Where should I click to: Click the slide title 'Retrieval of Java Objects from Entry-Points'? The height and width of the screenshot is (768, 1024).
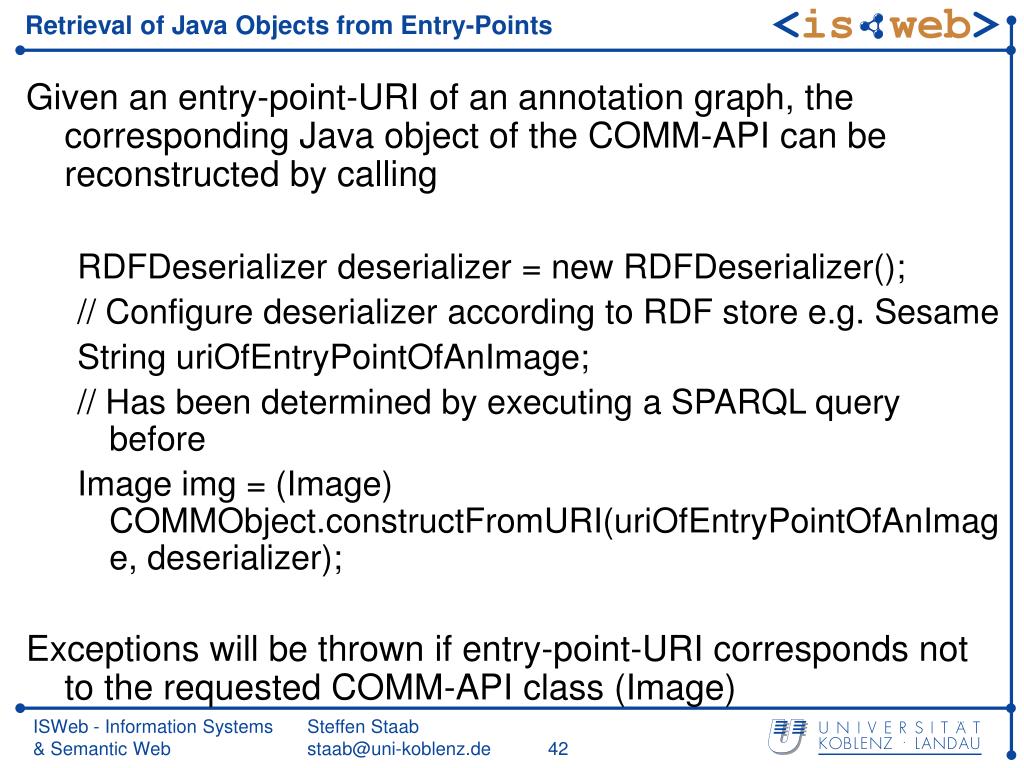coord(289,25)
